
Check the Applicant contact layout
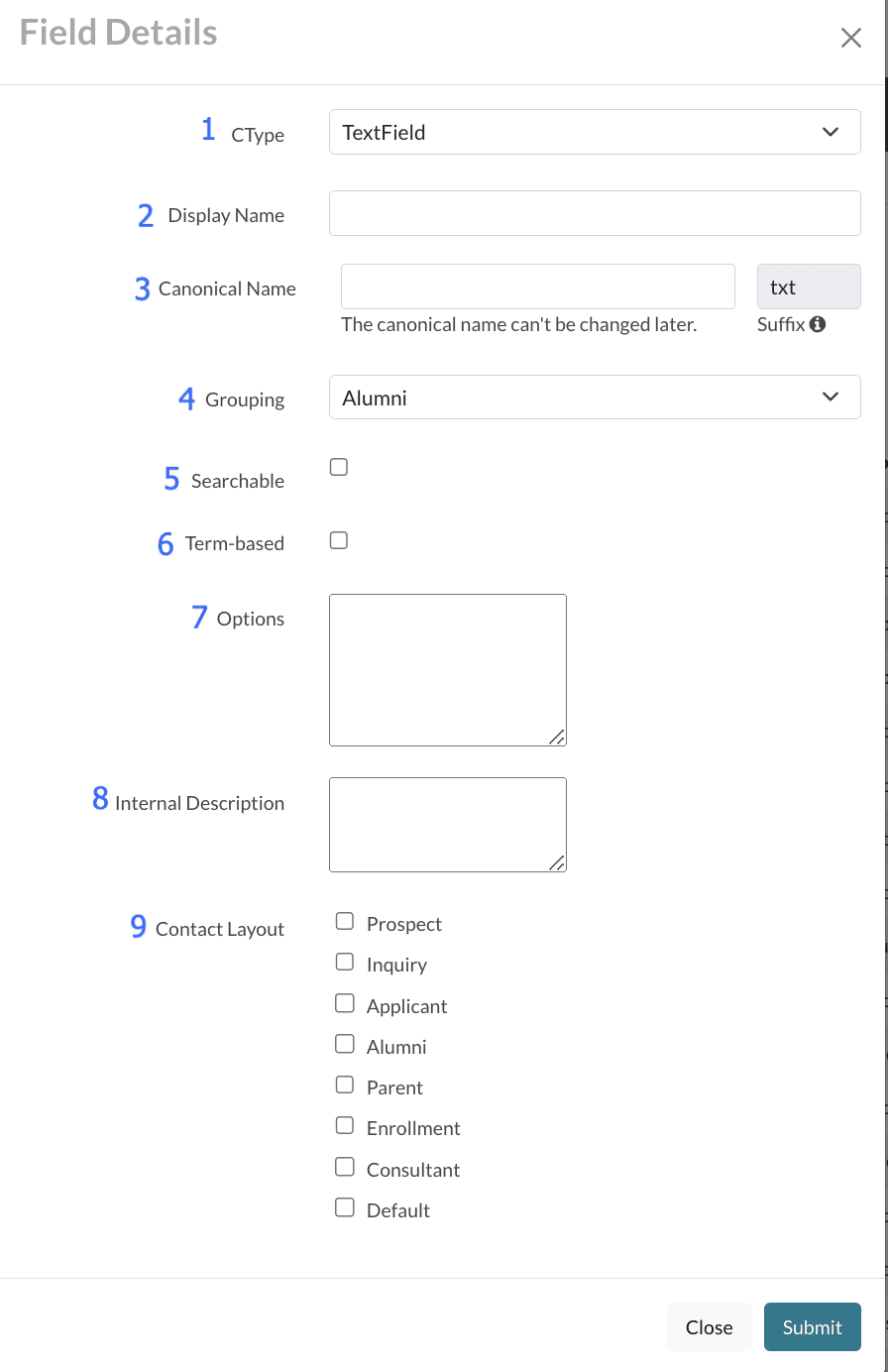pos(344,1002)
